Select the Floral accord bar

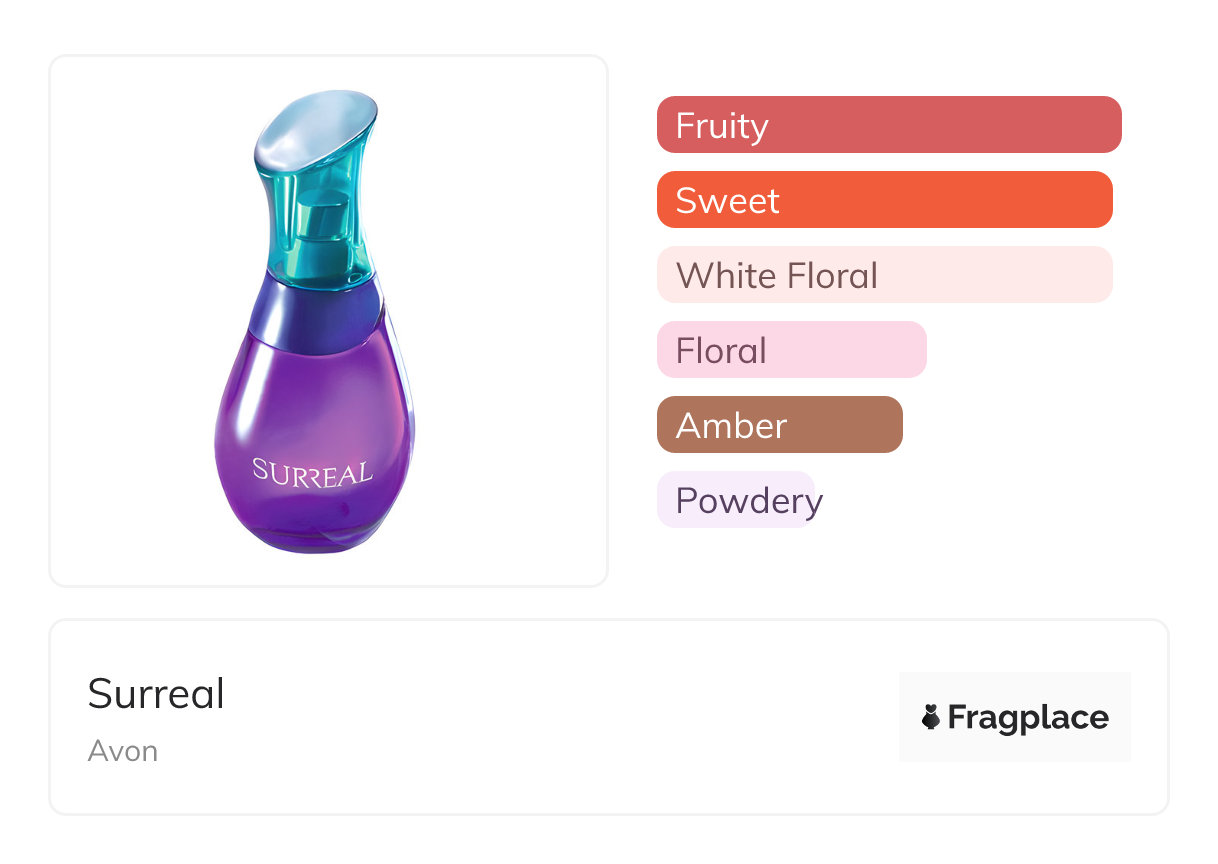(791, 350)
